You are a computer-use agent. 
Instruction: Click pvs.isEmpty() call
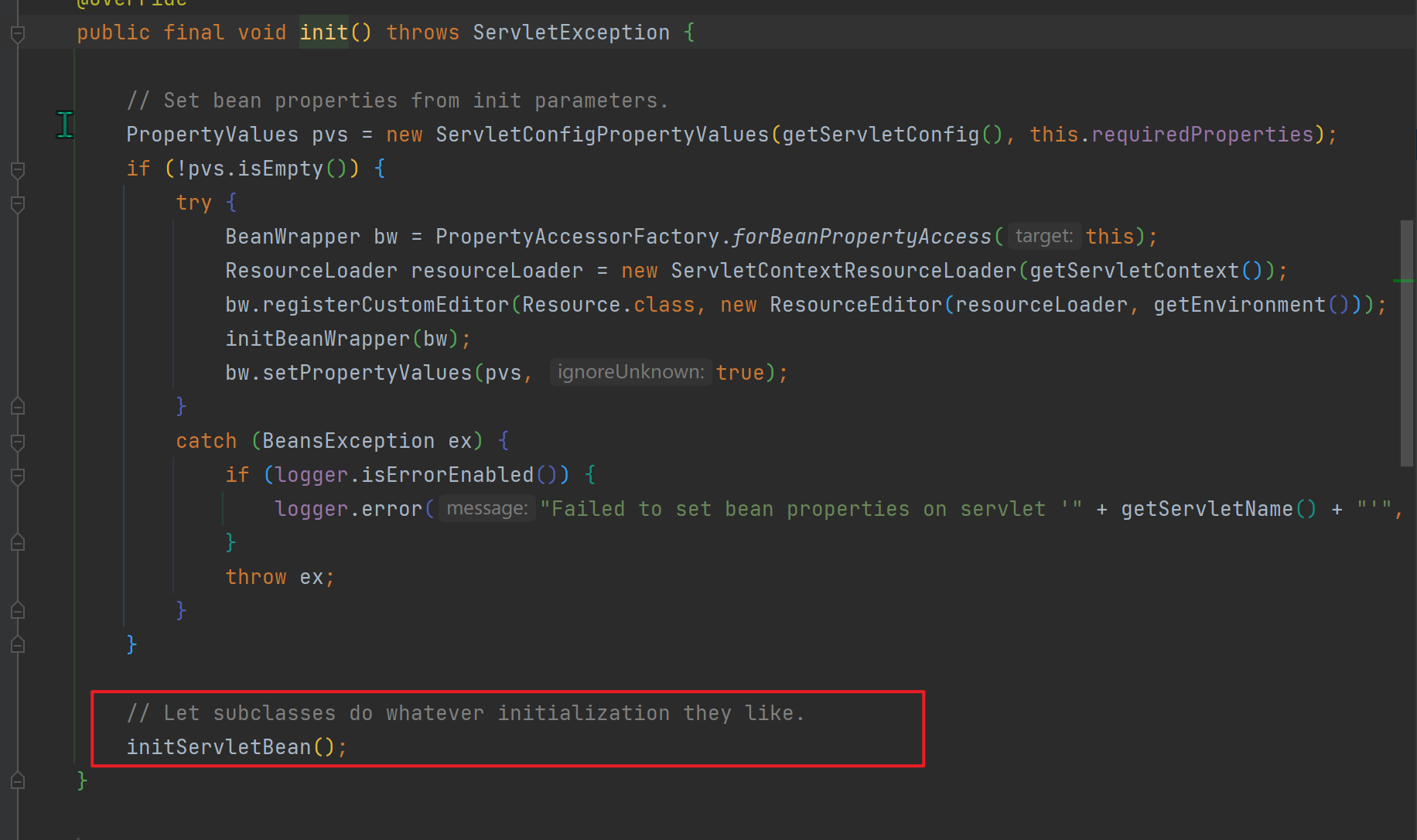268,169
